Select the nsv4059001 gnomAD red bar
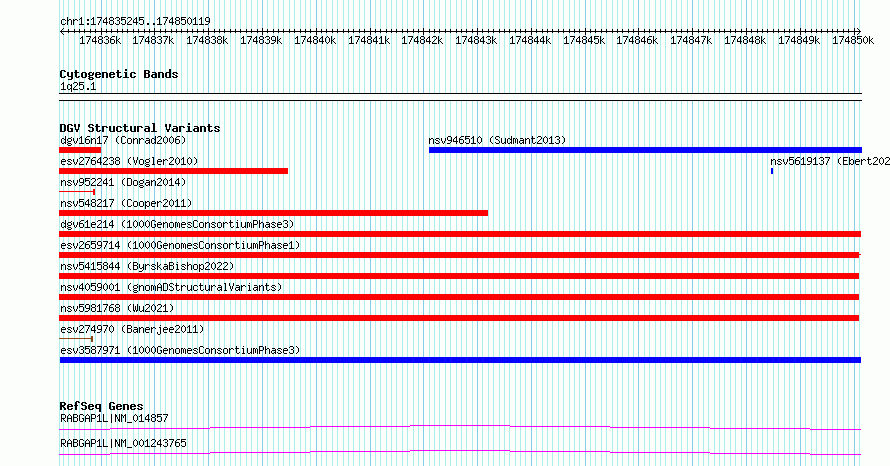Image resolution: width=890 pixels, height=466 pixels. (459, 297)
